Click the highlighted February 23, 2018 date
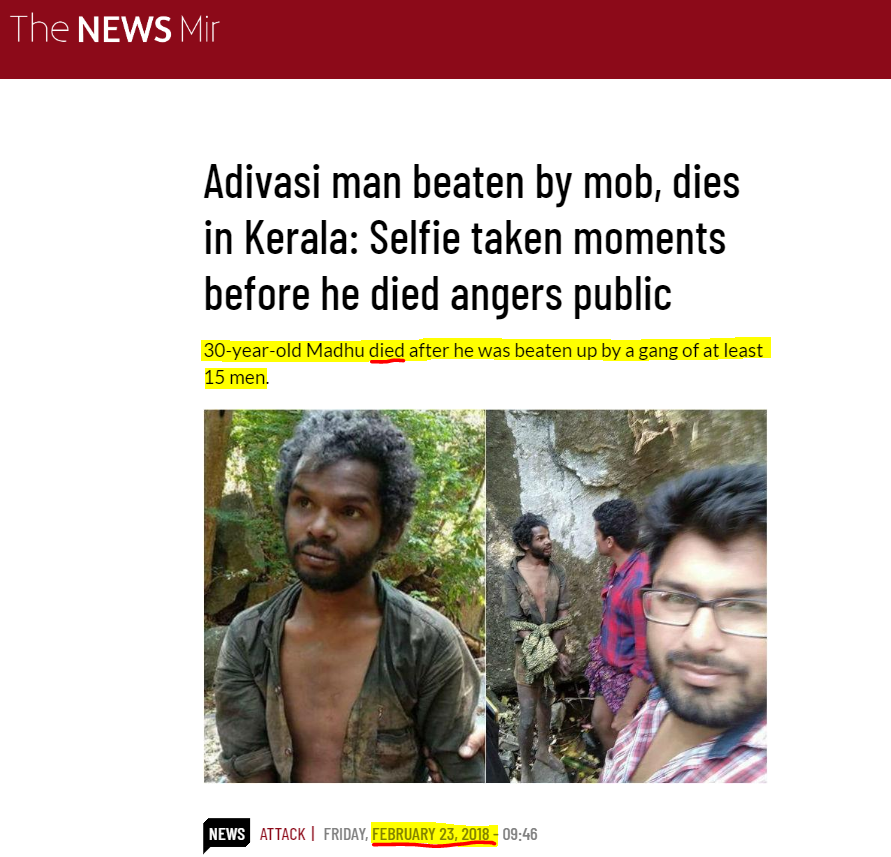This screenshot has width=891, height=857. [x=431, y=834]
